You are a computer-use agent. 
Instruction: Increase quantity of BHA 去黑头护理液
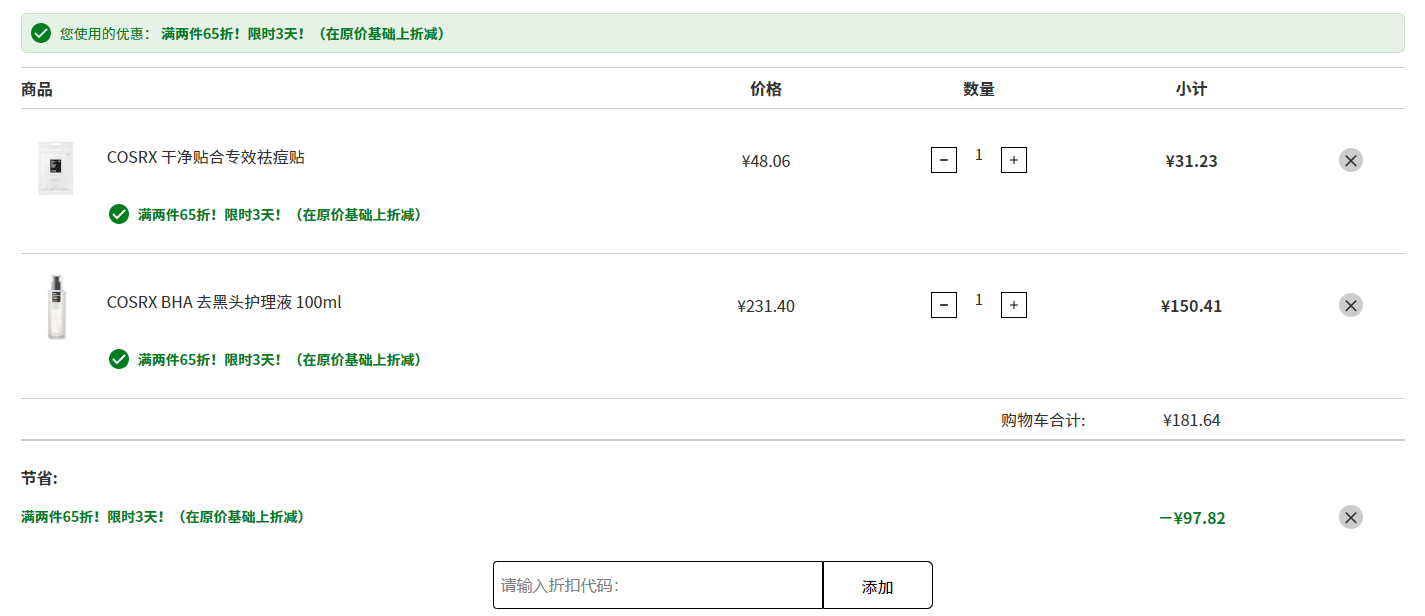(x=1014, y=305)
